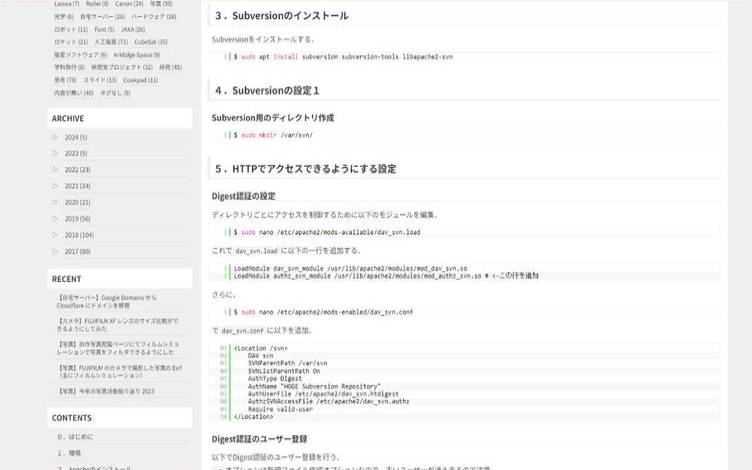Image resolution: width=752 pixels, height=470 pixels.
Task: Open the 光学 tag
Action: tap(64, 17)
